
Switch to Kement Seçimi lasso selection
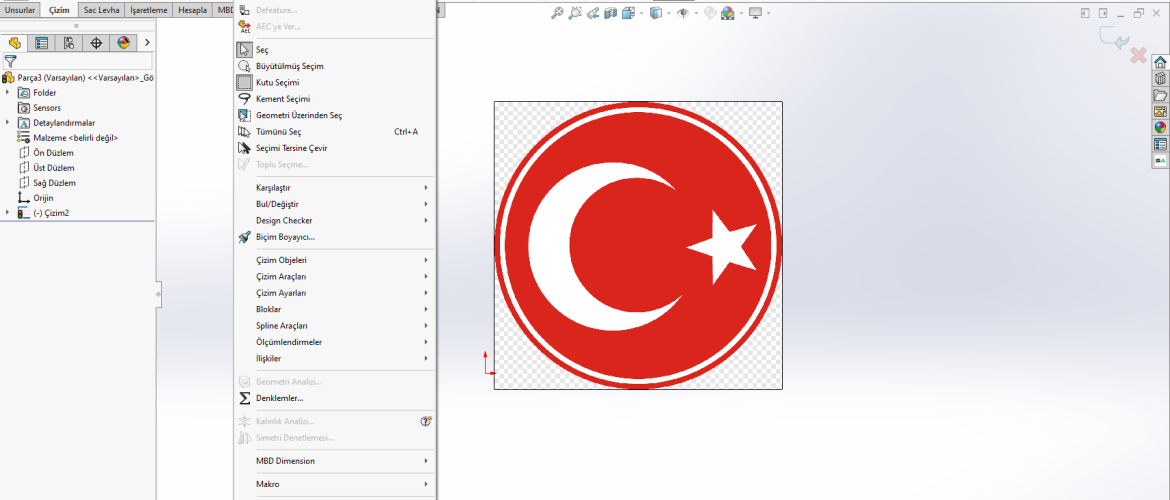pos(282,99)
